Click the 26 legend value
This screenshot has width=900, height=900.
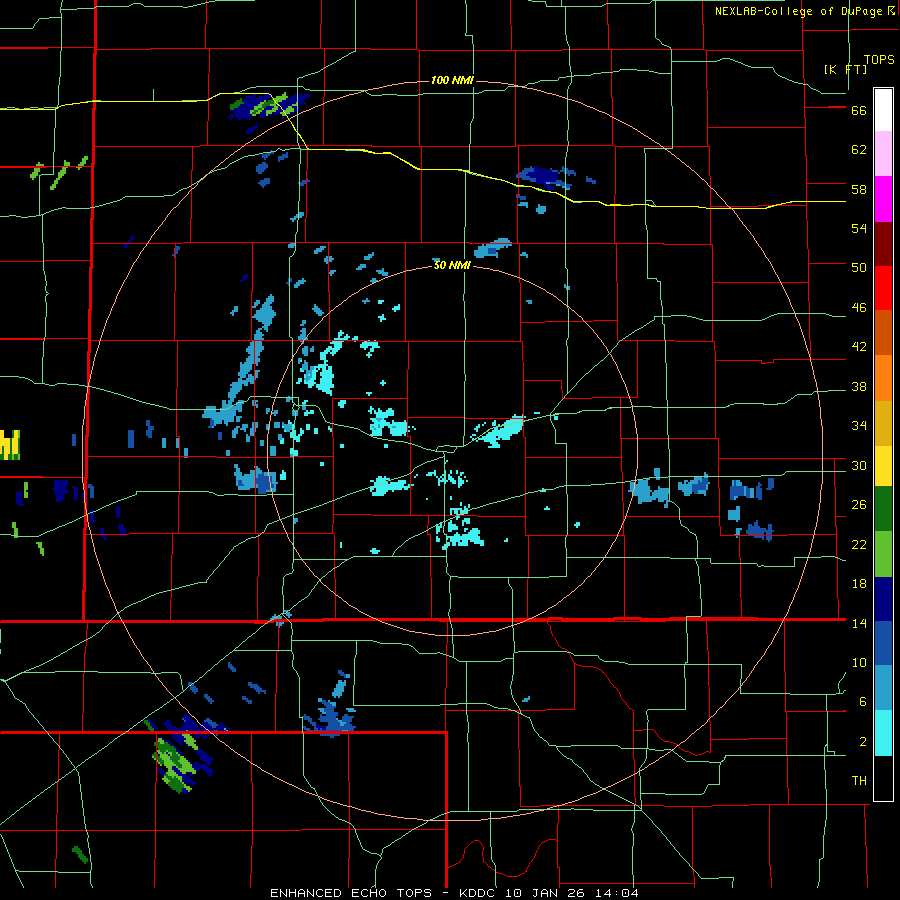tap(859, 505)
